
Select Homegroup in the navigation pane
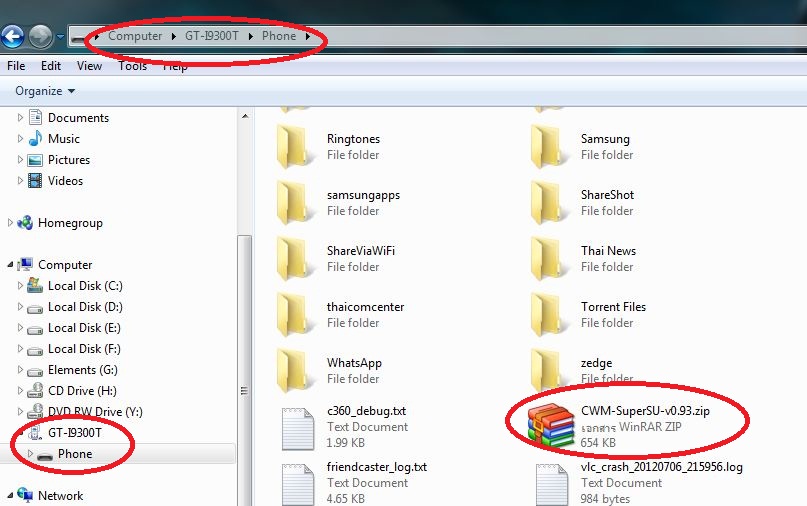70,223
